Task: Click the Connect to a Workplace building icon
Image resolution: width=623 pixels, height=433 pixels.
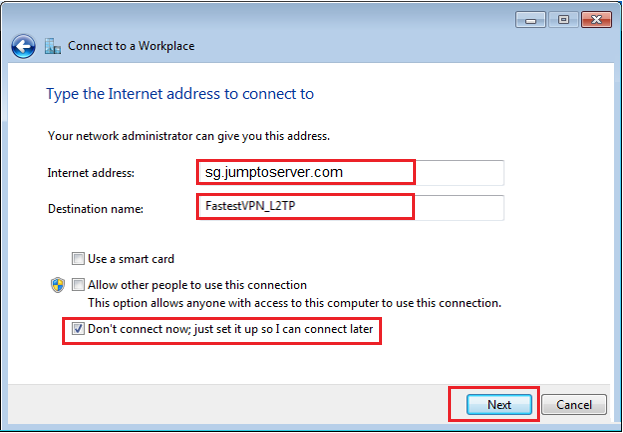Action: [53, 46]
